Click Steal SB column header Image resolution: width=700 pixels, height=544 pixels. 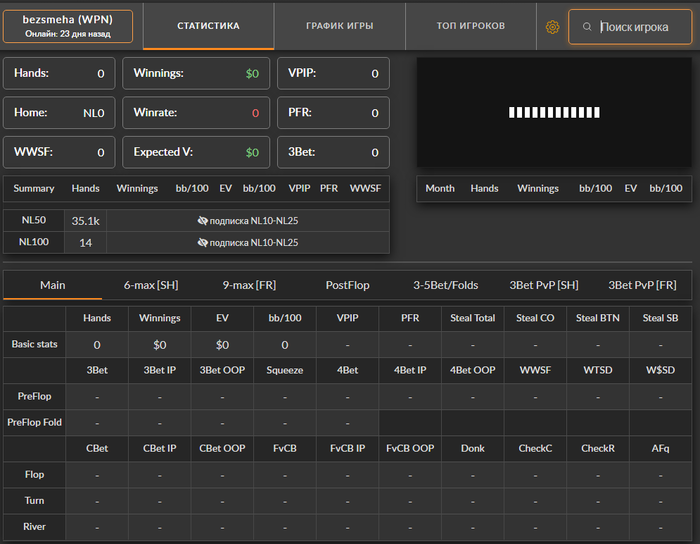tap(660, 318)
